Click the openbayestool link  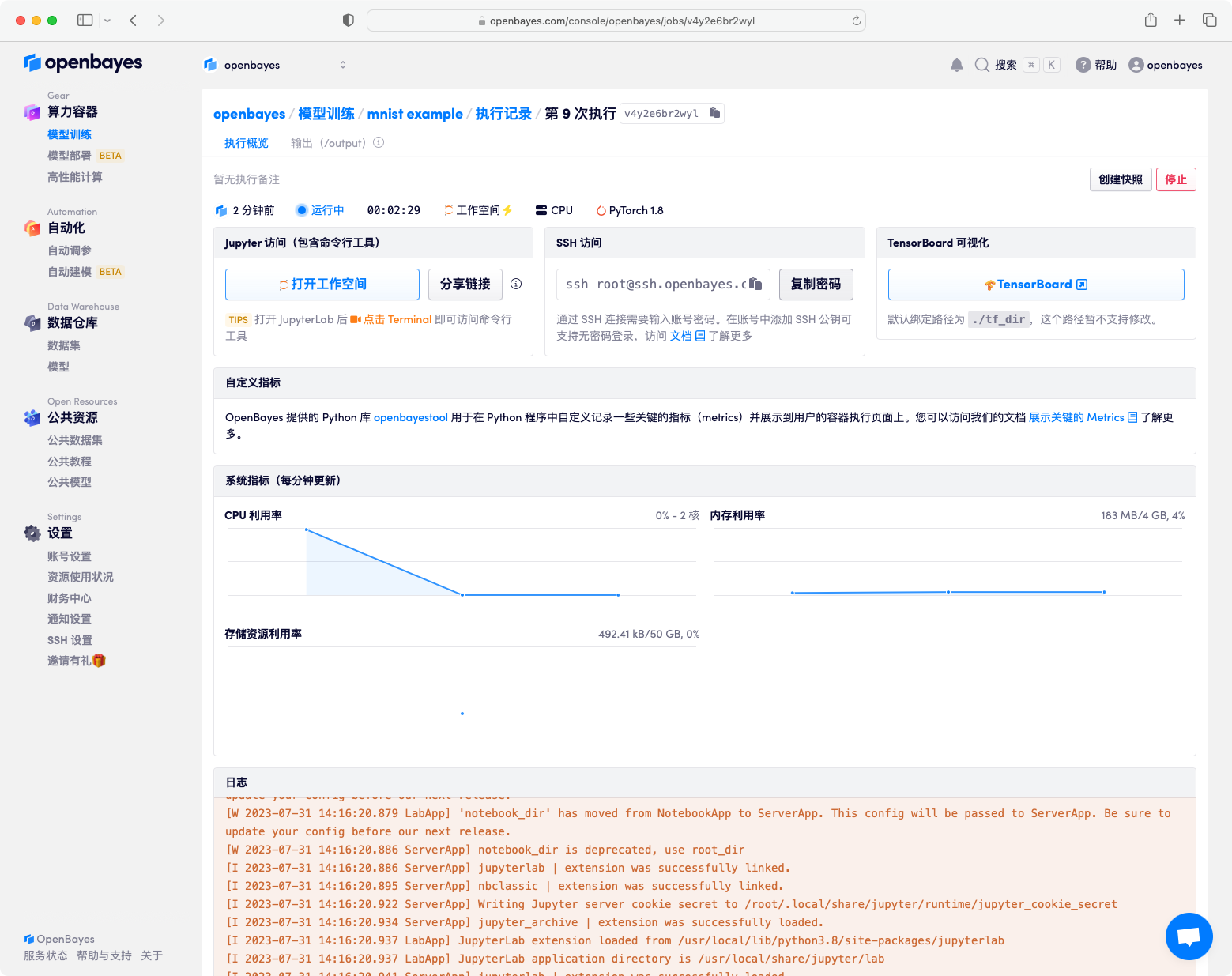click(x=410, y=417)
